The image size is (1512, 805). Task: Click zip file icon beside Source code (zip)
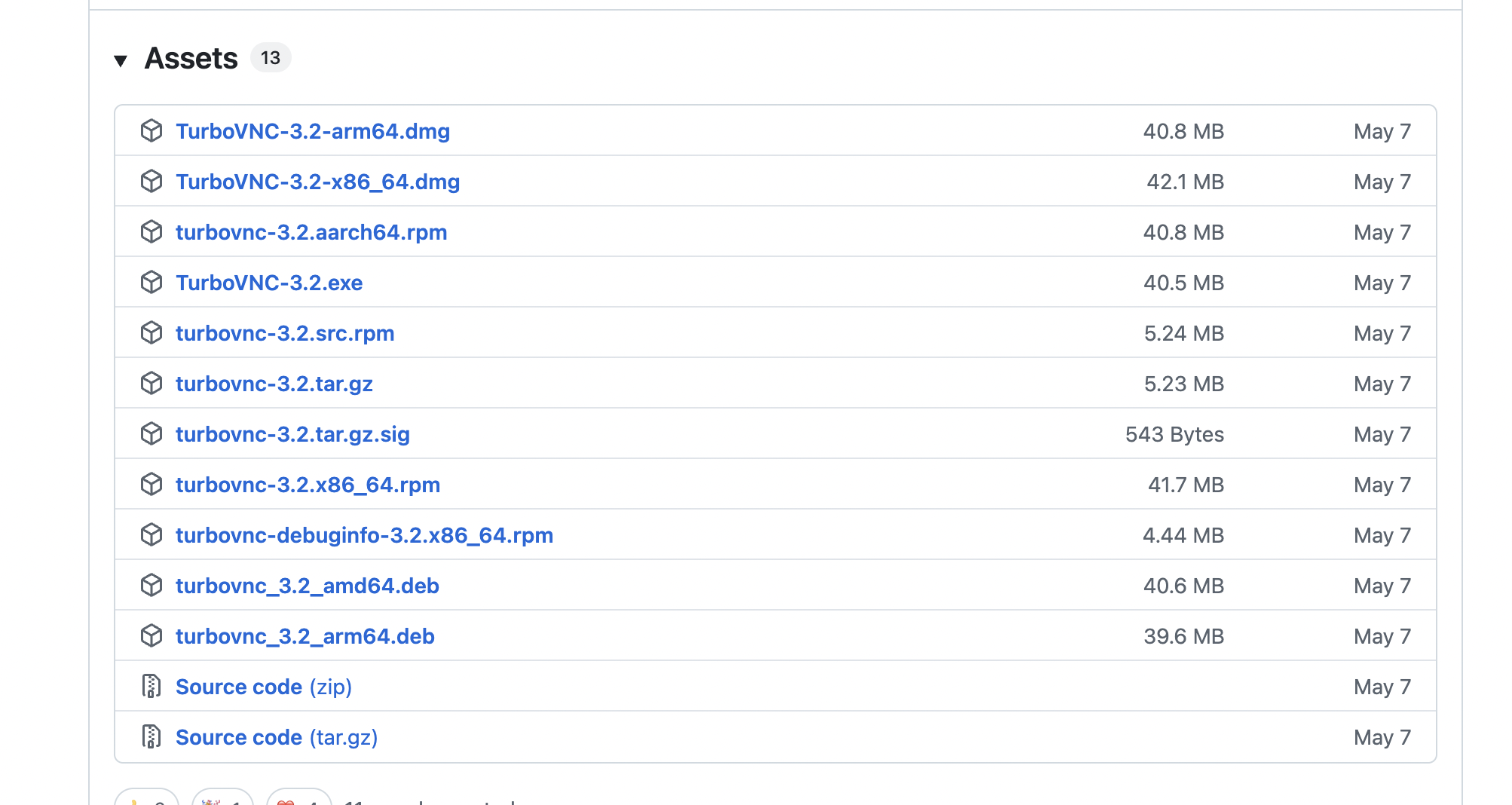pos(152,687)
